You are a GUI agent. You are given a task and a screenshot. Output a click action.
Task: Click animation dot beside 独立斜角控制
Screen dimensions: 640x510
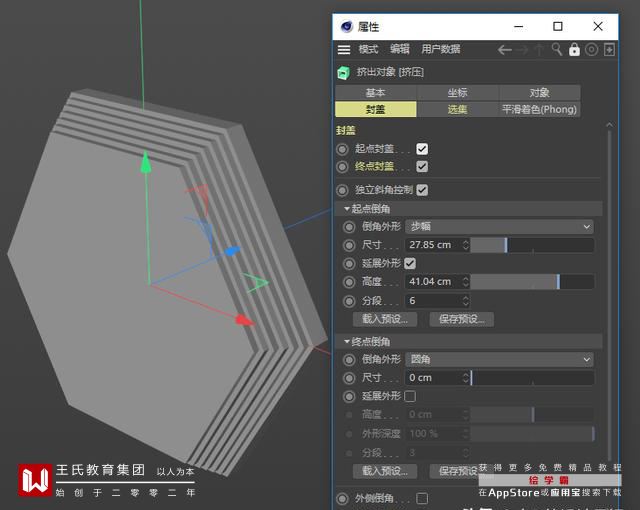342,190
